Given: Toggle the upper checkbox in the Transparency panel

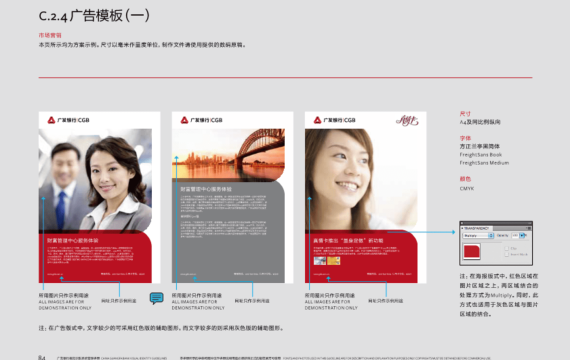Looking at the screenshot, I should point(506,248).
